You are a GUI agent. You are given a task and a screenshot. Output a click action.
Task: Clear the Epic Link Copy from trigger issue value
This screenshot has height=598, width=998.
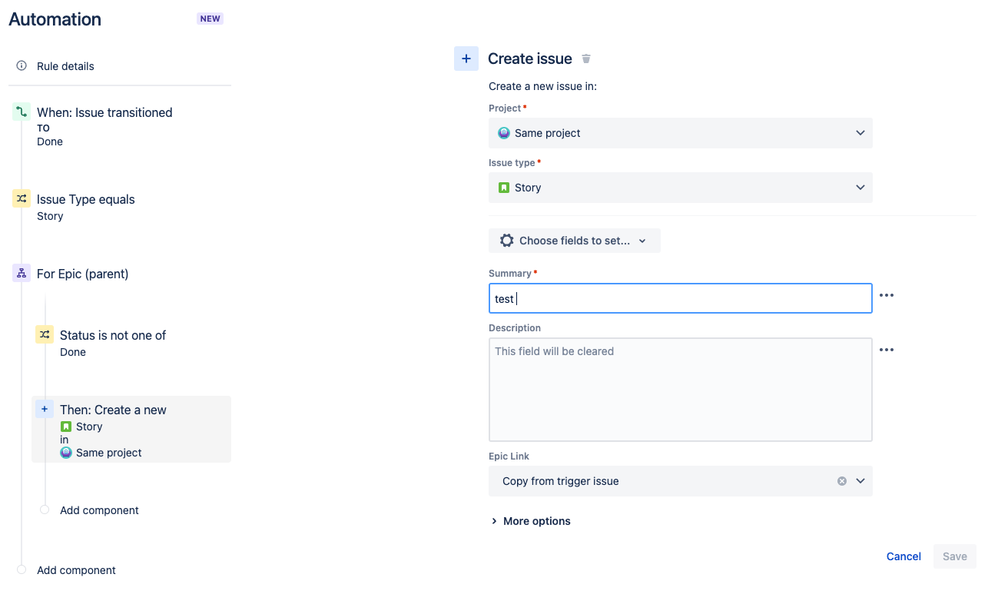(841, 481)
